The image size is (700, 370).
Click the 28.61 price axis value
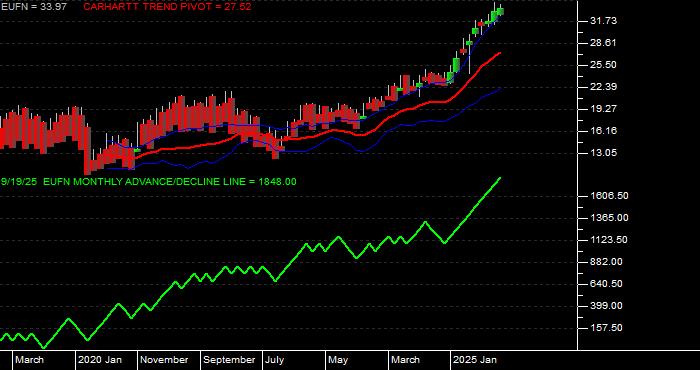(603, 43)
